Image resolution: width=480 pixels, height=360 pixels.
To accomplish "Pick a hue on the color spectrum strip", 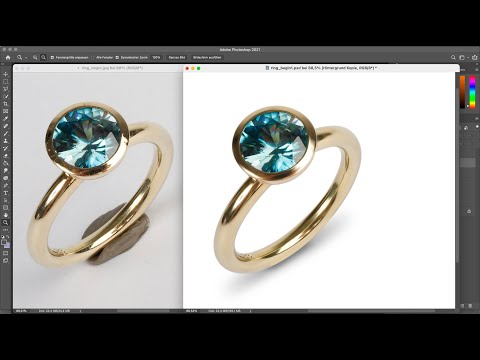I will click(x=472, y=92).
